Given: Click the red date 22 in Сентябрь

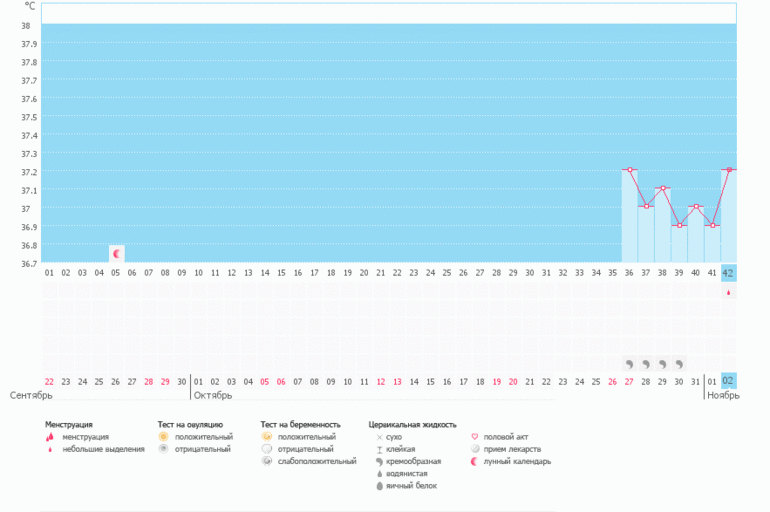Looking at the screenshot, I should (x=50, y=381).
